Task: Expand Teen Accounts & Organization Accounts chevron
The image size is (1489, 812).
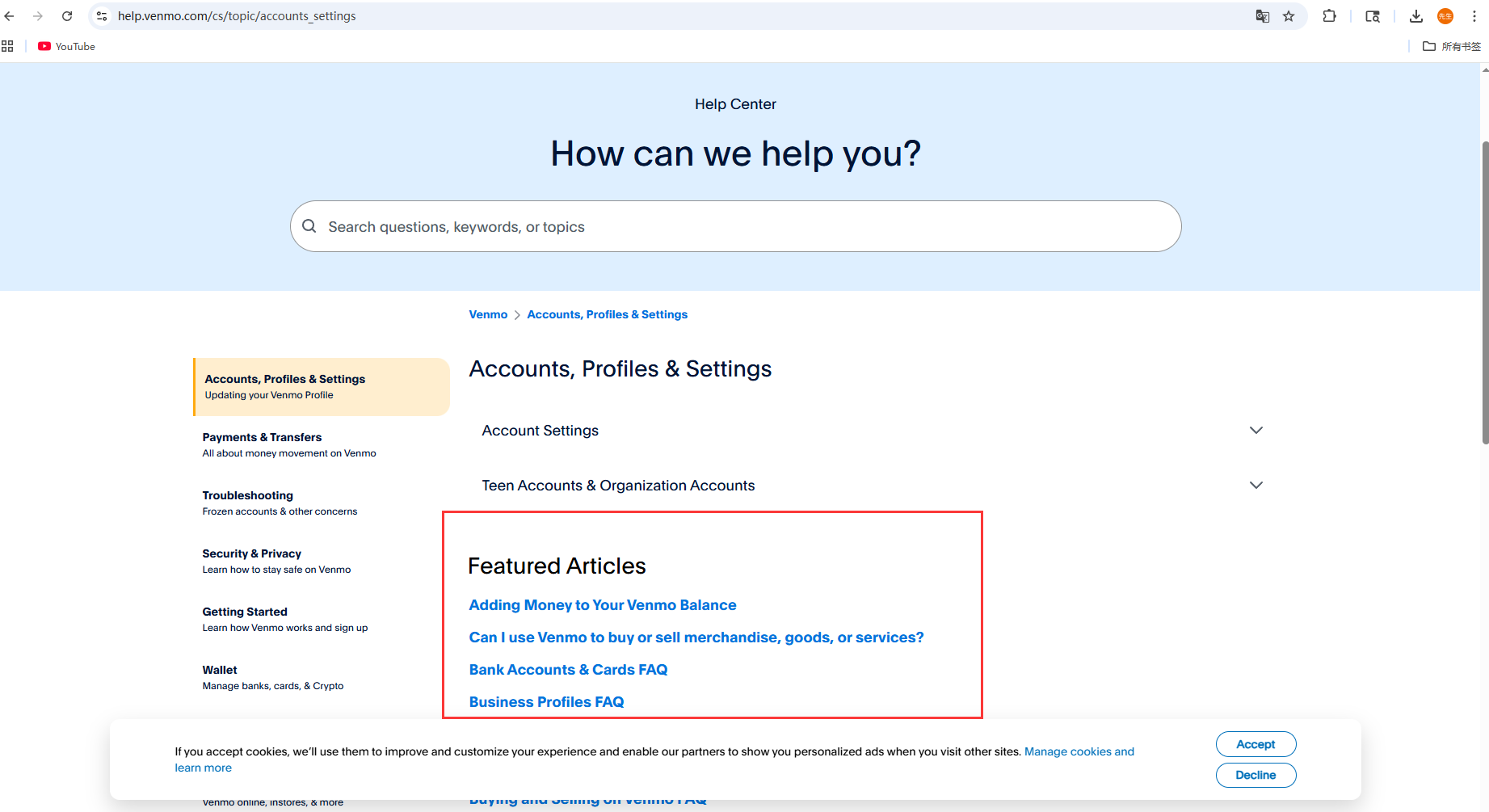Action: [x=1256, y=486]
